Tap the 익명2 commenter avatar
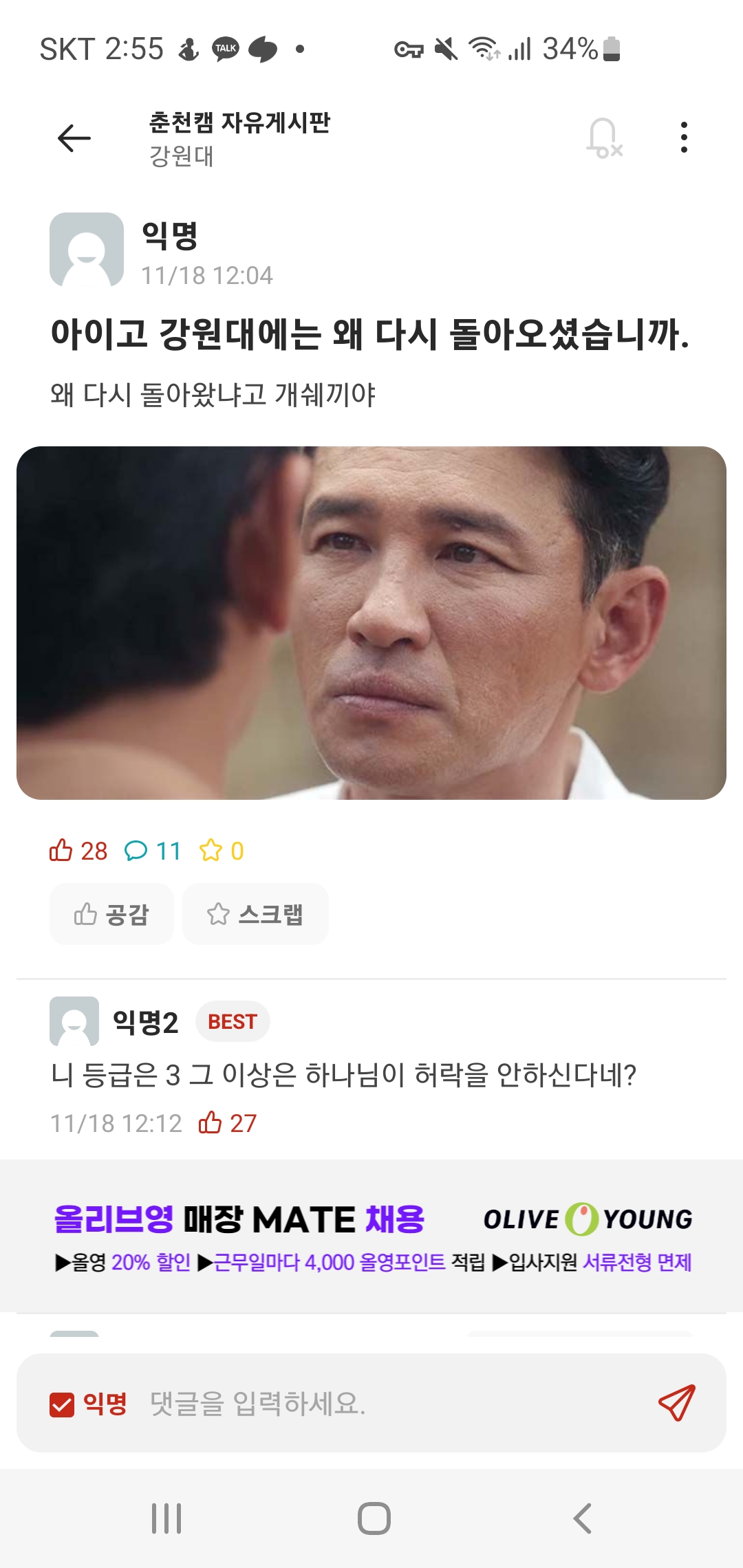This screenshot has width=743, height=1568. point(74,1021)
